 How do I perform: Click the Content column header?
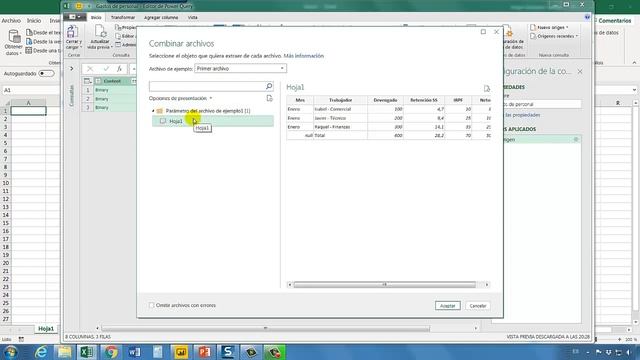(x=112, y=81)
